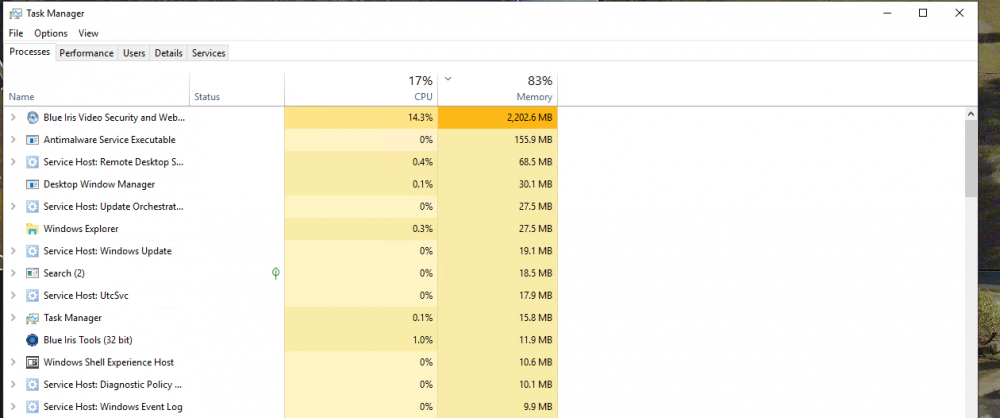The height and width of the screenshot is (418, 1000).
Task: Click the scrollbar up arrow
Action: pos(971,114)
